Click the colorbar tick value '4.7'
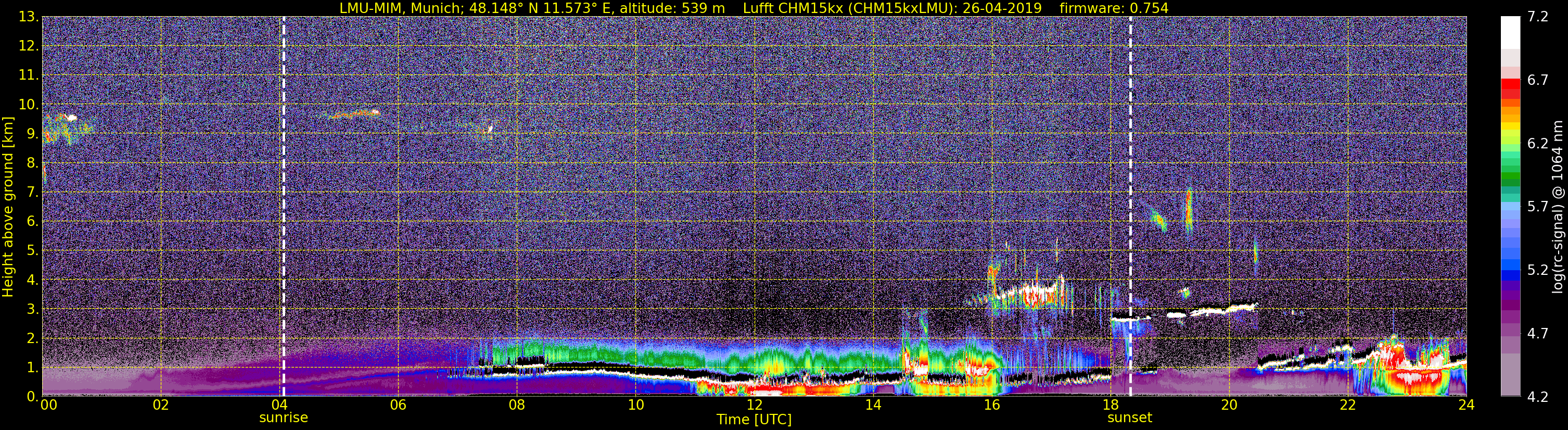 1538,334
